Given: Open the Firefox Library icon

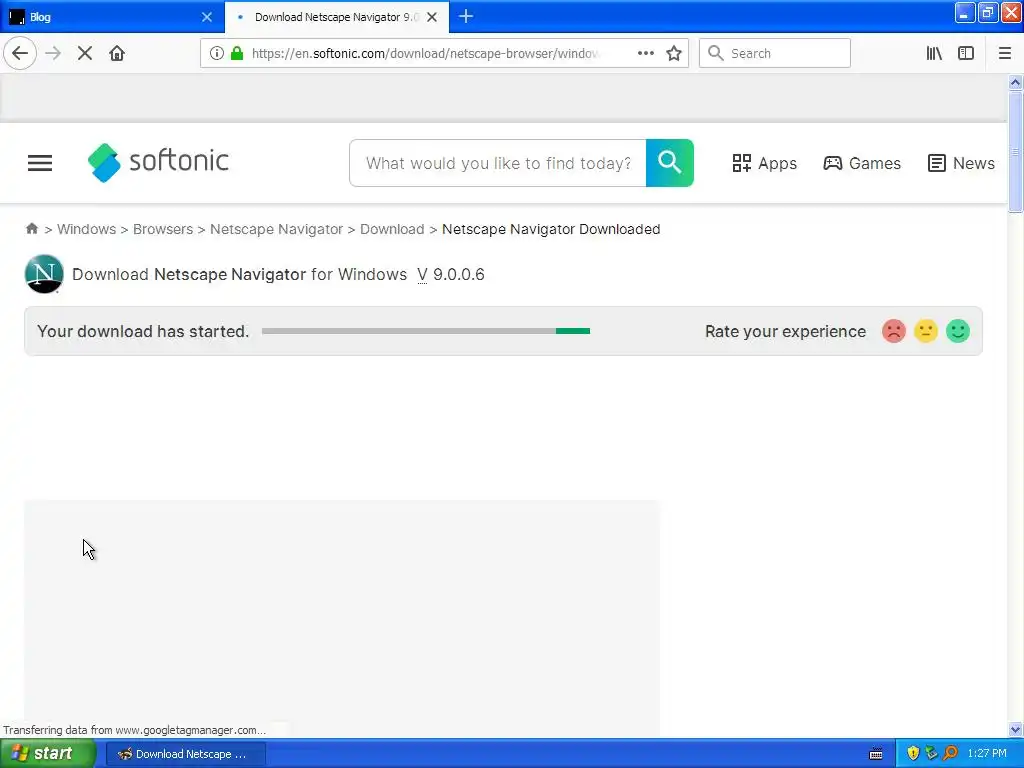Looking at the screenshot, I should click(934, 54).
